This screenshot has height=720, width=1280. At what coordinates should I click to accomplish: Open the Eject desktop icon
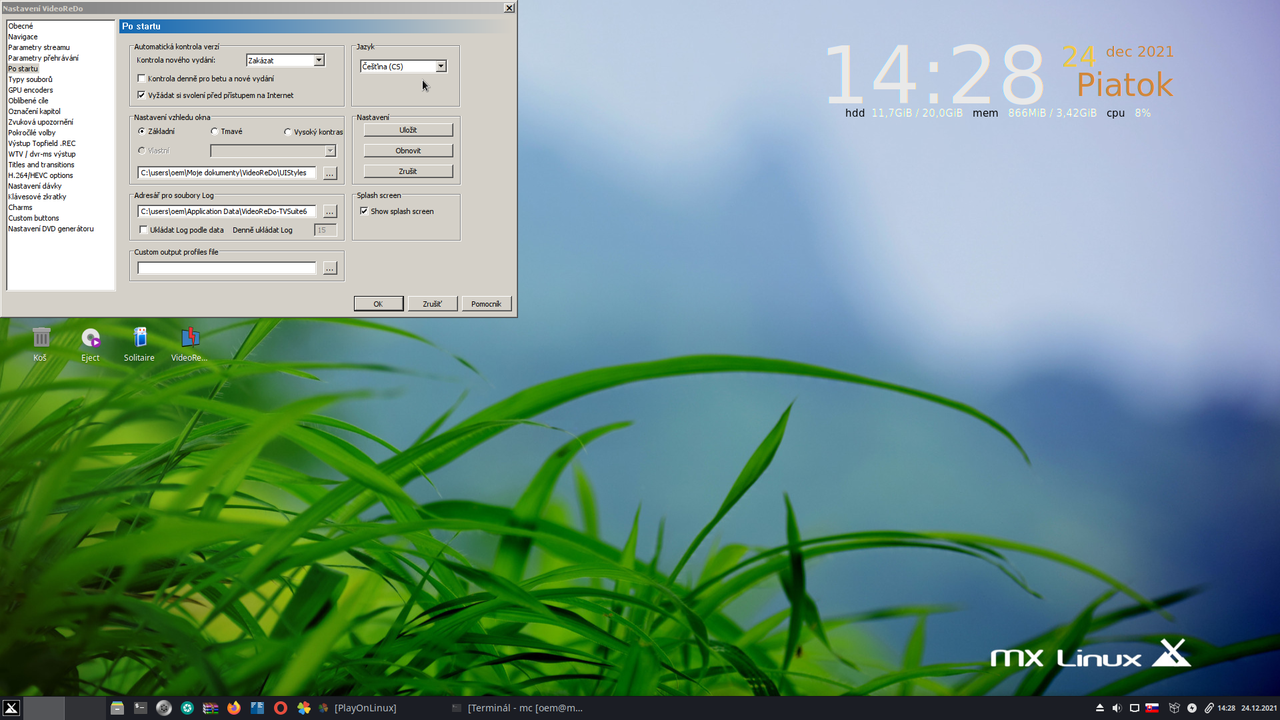(91, 343)
